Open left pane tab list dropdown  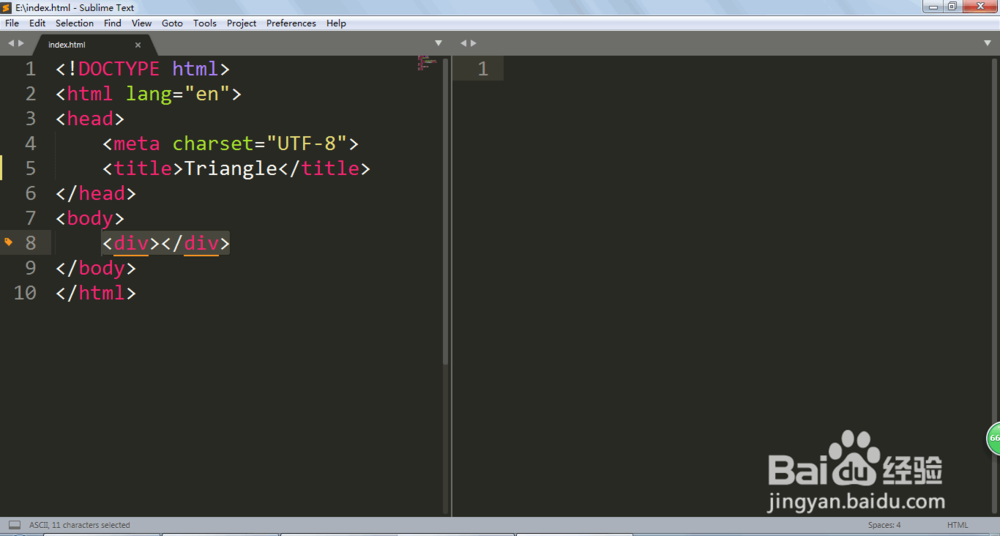(x=438, y=43)
